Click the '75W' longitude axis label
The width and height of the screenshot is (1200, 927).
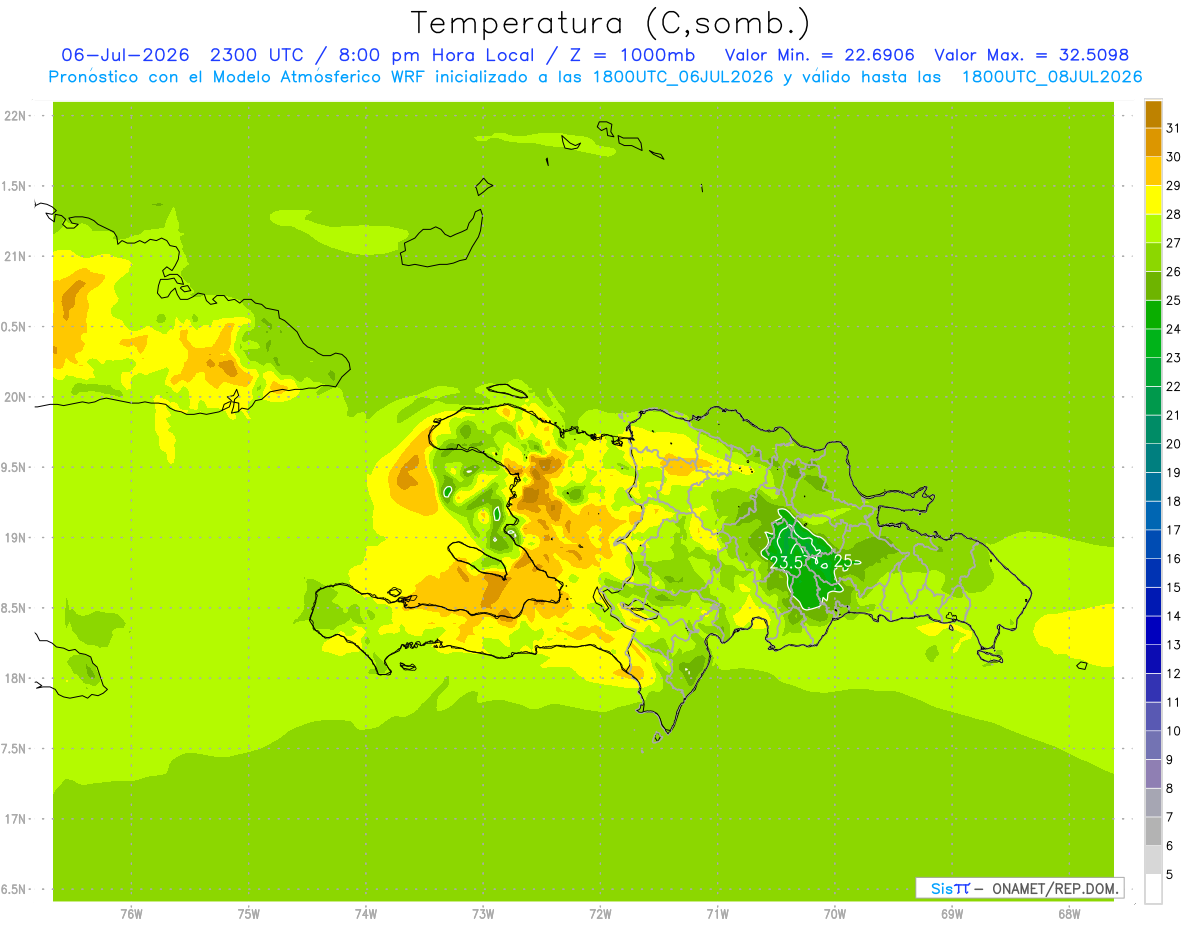tap(249, 914)
